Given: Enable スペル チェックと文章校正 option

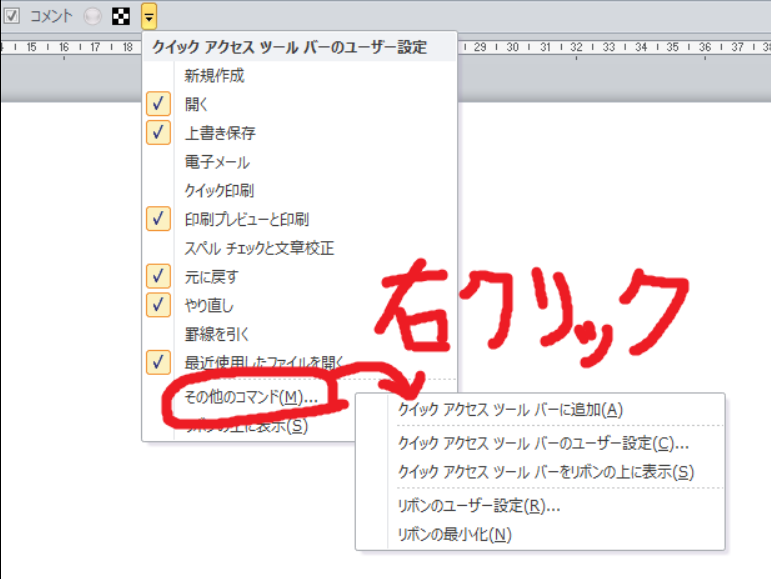Looking at the screenshot, I should (x=259, y=247).
